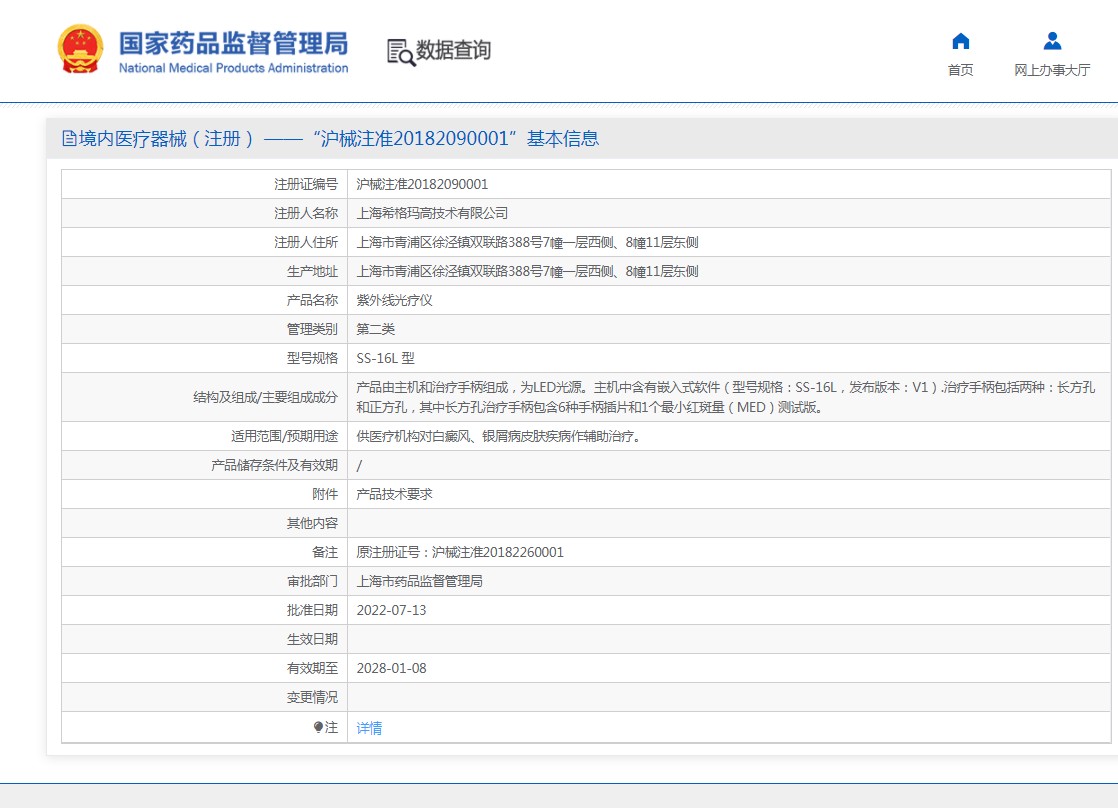The height and width of the screenshot is (808, 1118).
Task: Click the 数据查询 heading text
Action: coord(453,50)
